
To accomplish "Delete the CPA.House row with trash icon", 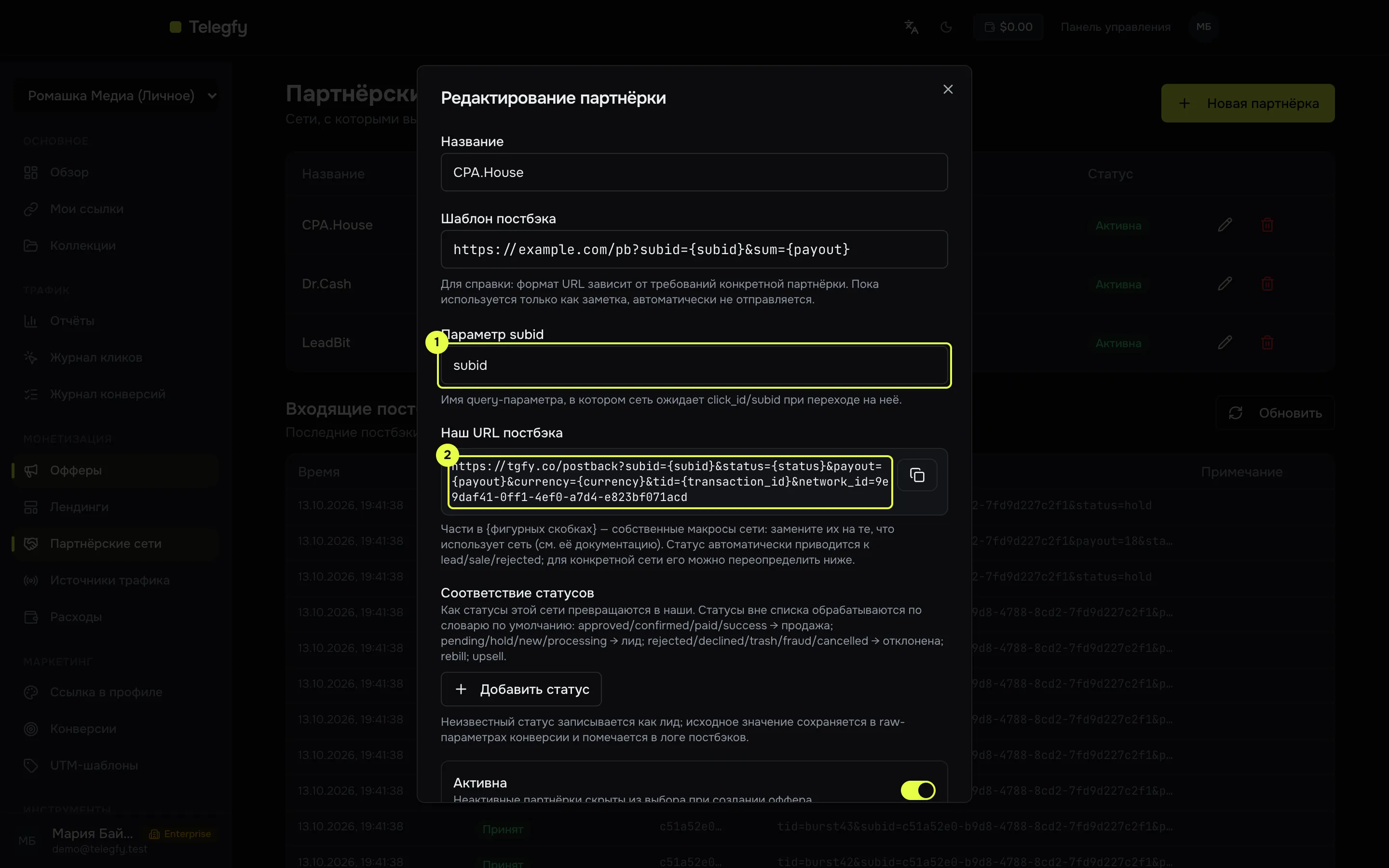I will click(x=1267, y=225).
